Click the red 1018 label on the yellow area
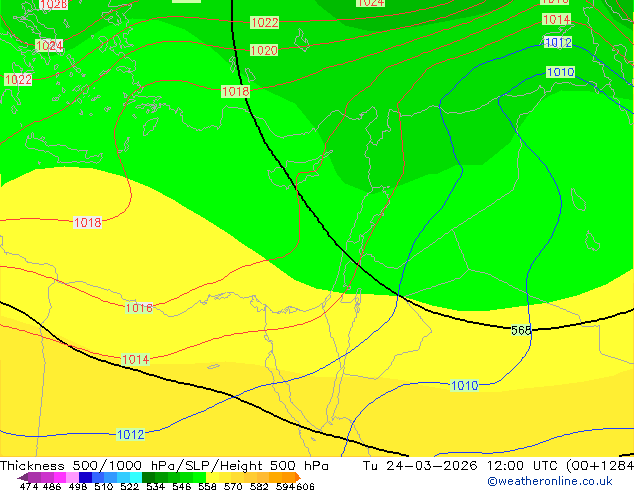This screenshot has height=490, width=634. [x=87, y=222]
